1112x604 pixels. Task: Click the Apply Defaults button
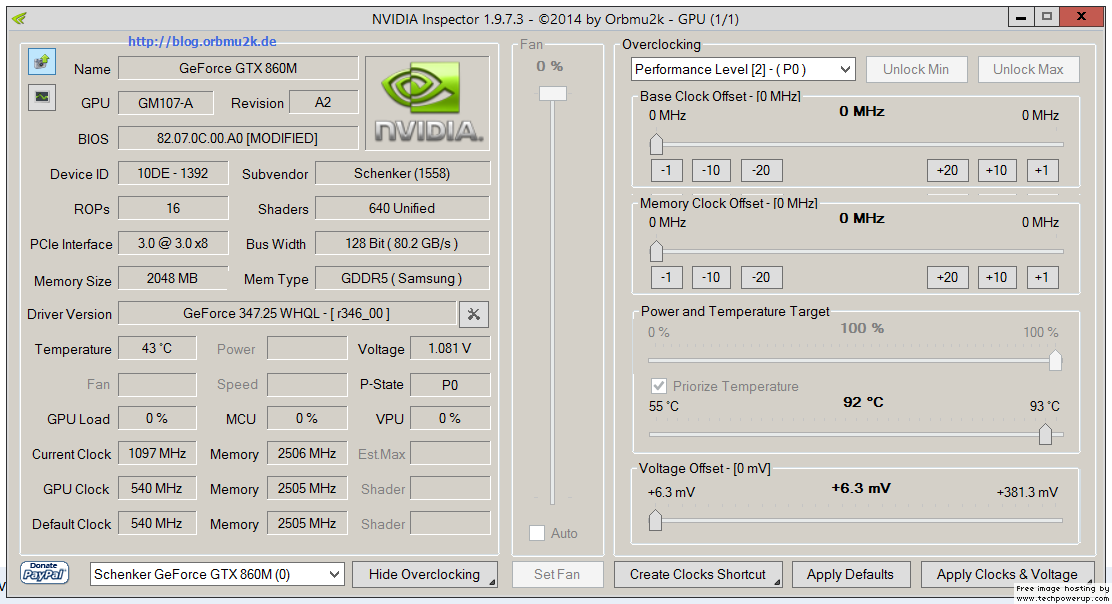coord(850,574)
